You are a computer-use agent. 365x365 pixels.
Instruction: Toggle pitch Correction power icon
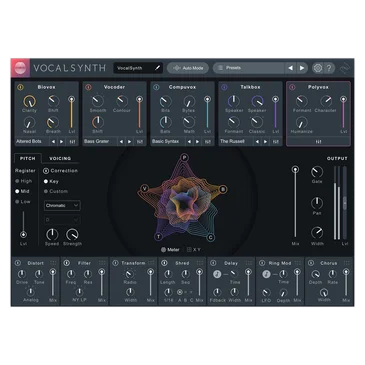click(46, 171)
